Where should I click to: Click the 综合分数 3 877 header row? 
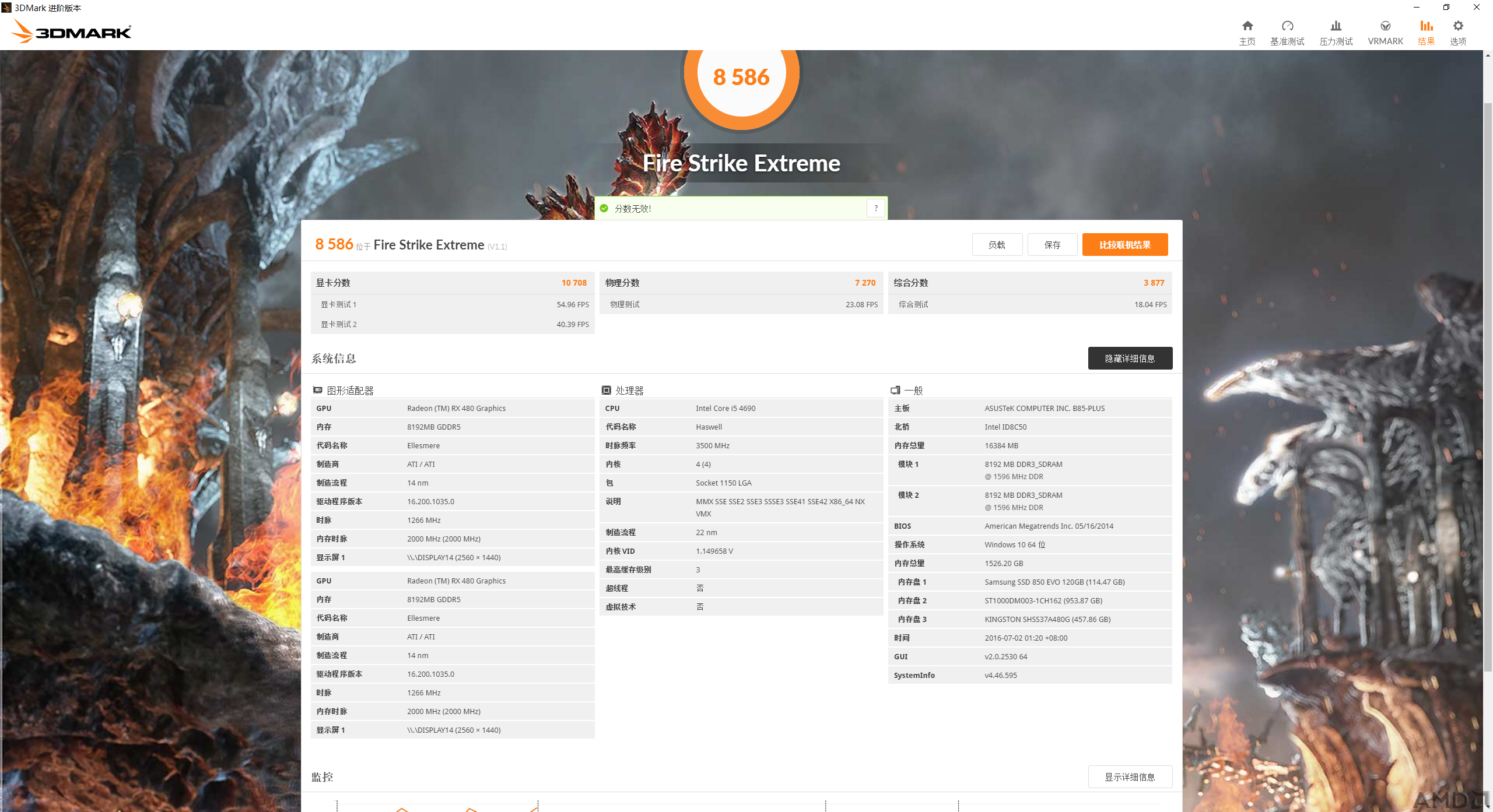click(x=1030, y=283)
